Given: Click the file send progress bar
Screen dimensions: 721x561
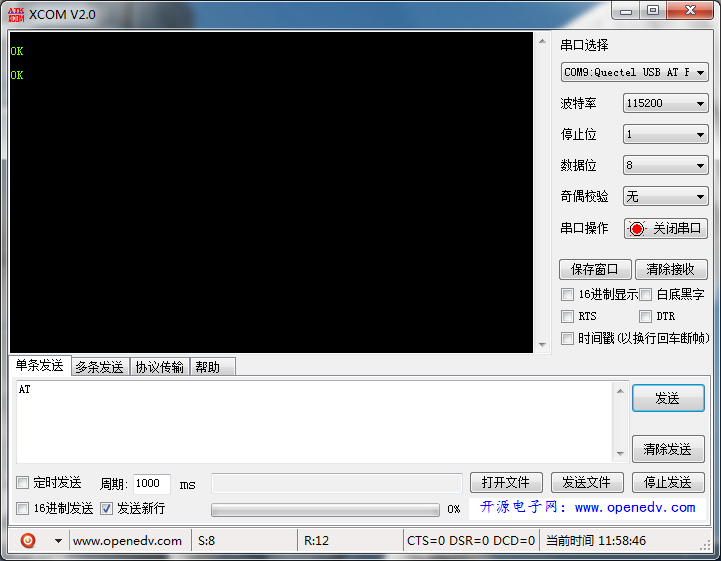Looking at the screenshot, I should 325,509.
